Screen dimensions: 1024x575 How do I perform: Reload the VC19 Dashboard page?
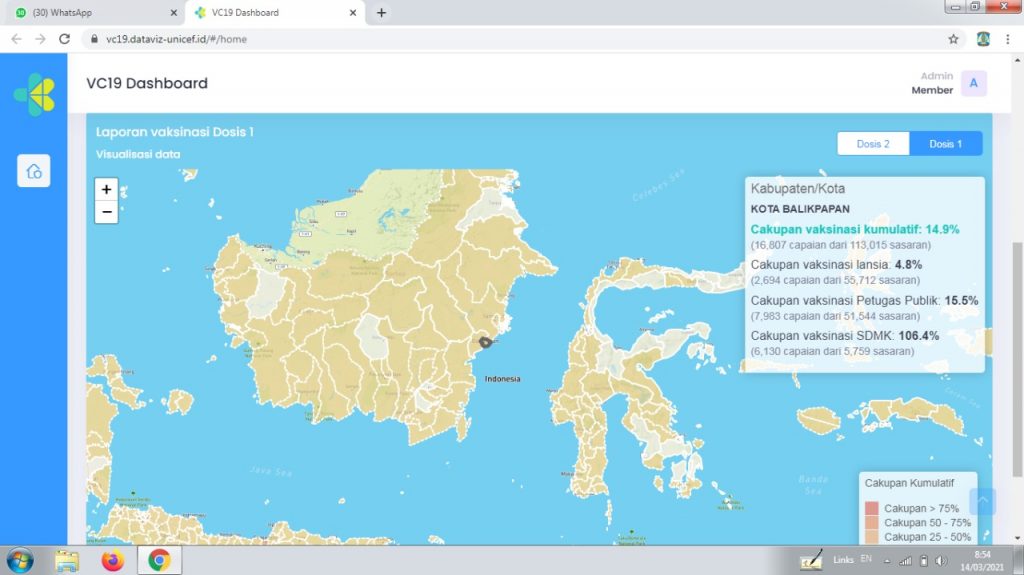tap(65, 39)
